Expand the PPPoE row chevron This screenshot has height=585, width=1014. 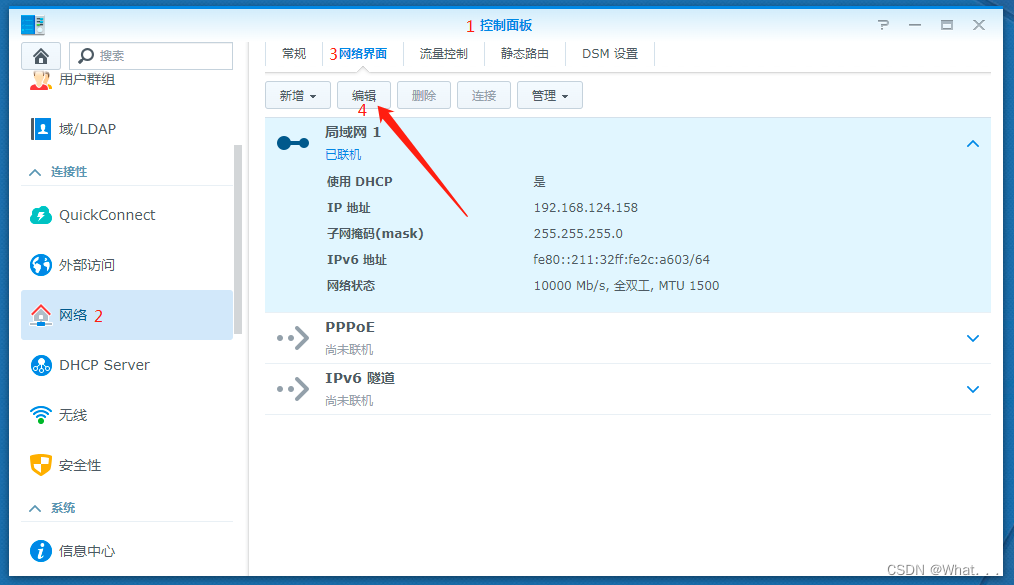point(973,338)
